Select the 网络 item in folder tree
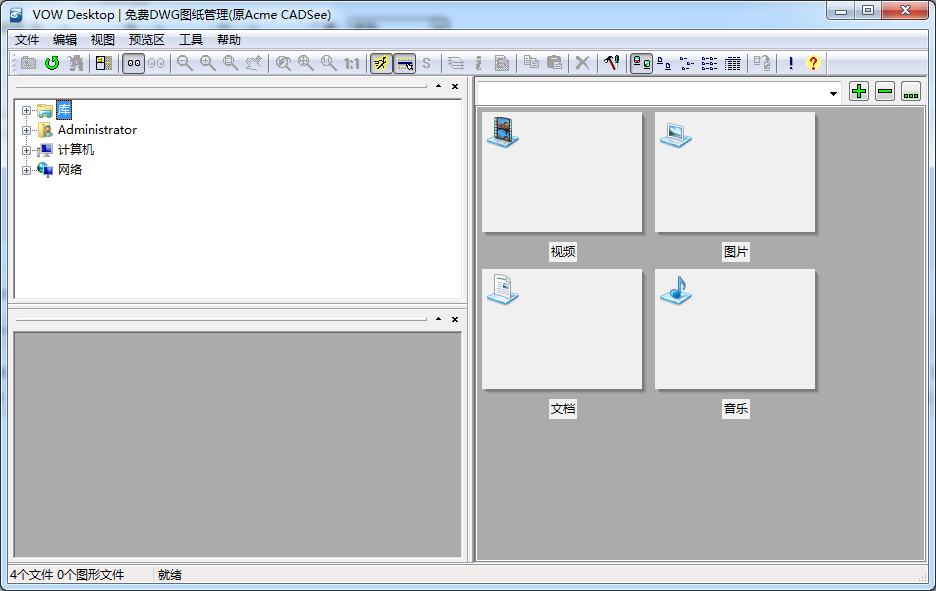 [70, 170]
